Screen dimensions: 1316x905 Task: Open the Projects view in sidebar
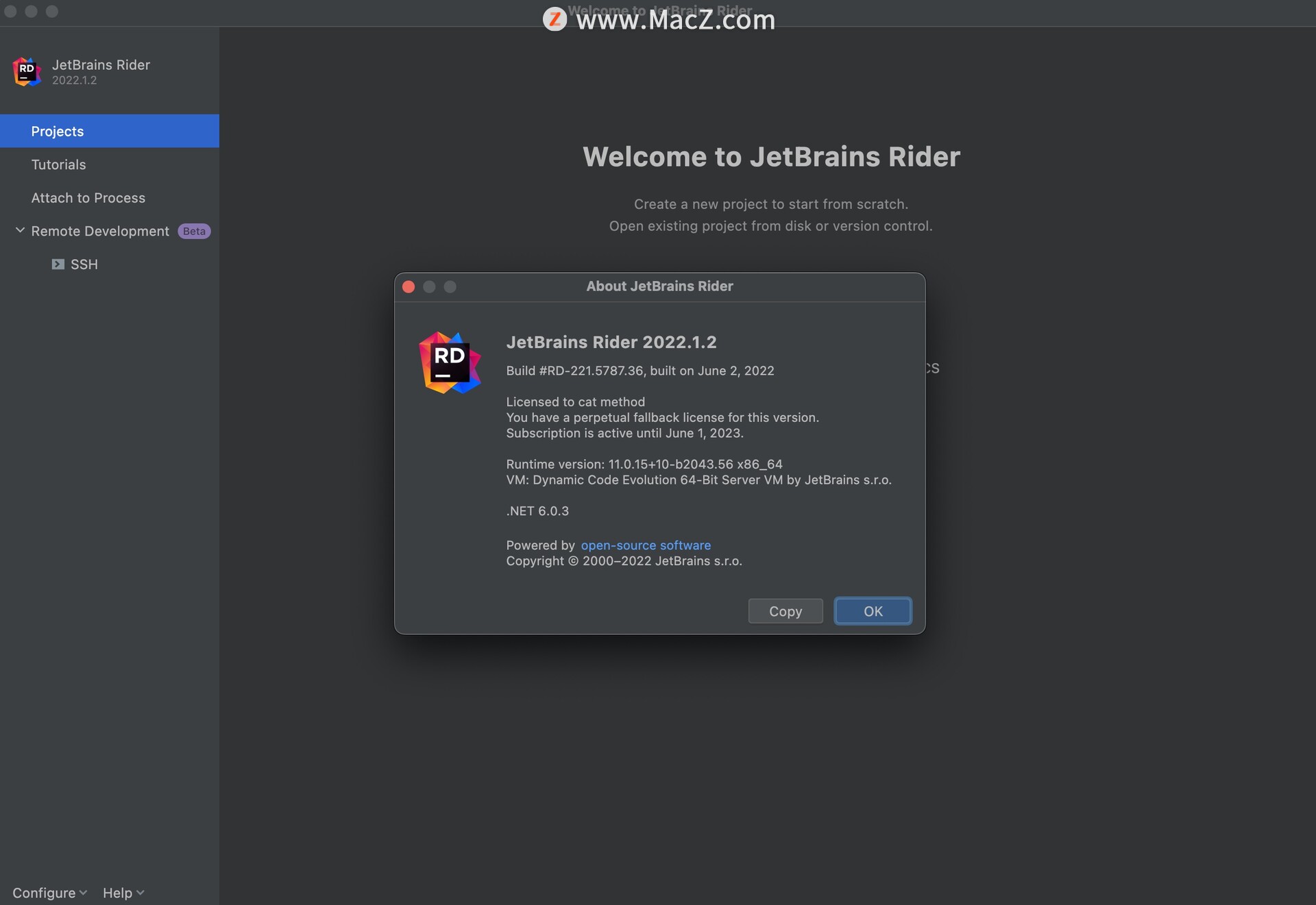58,131
